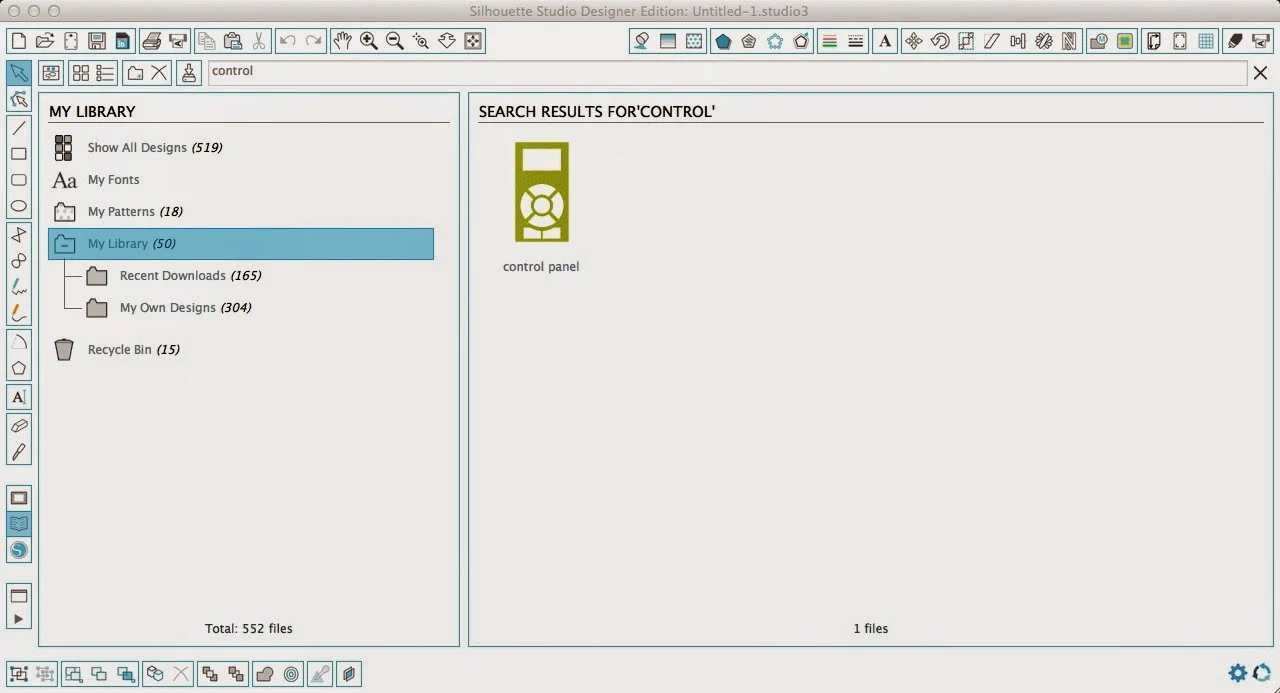The width and height of the screenshot is (1280, 693).
Task: Click the new folder icon in library toolbar
Action: coord(135,73)
